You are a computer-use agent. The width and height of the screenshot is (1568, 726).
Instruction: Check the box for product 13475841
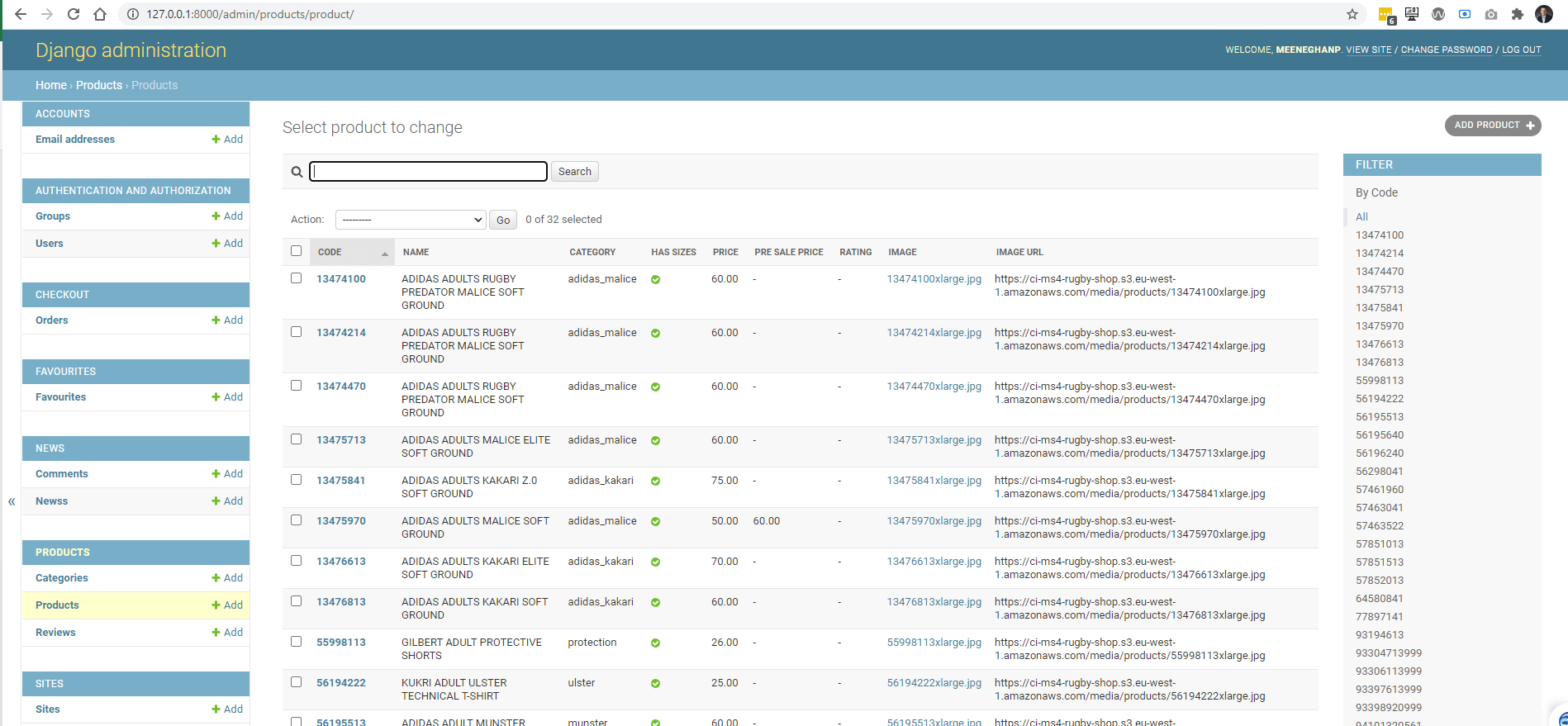[296, 480]
